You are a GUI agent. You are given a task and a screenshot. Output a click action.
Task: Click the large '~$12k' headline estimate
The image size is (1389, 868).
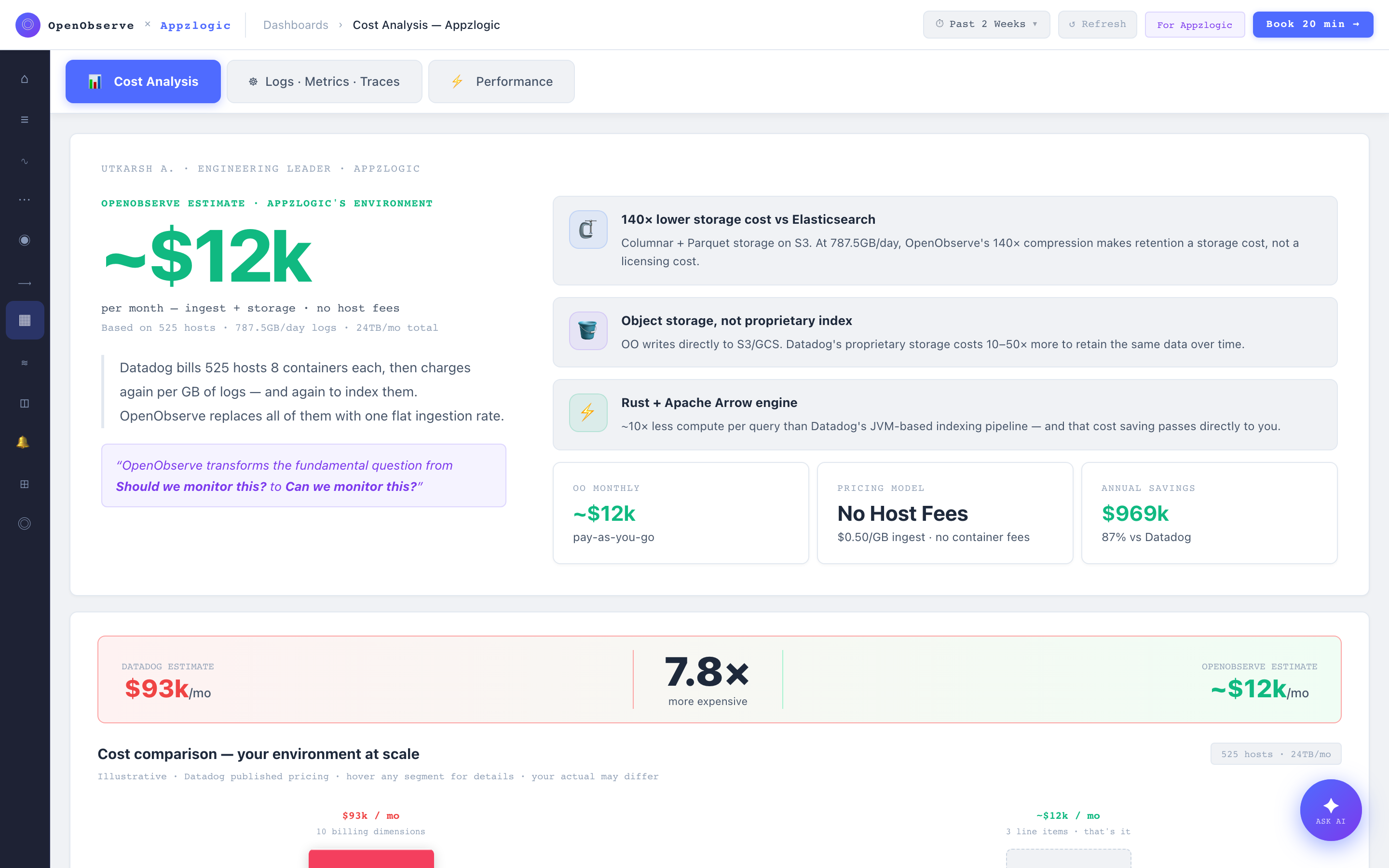(208, 257)
